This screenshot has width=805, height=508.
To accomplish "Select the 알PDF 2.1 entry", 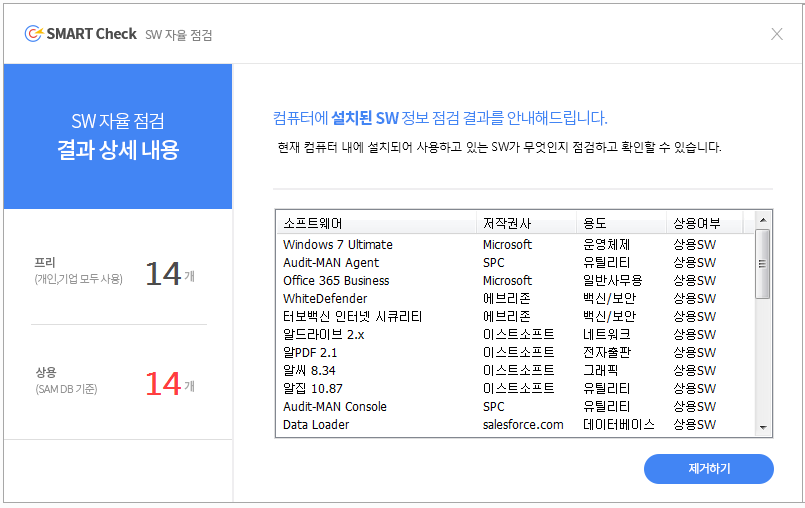I will click(x=310, y=353).
